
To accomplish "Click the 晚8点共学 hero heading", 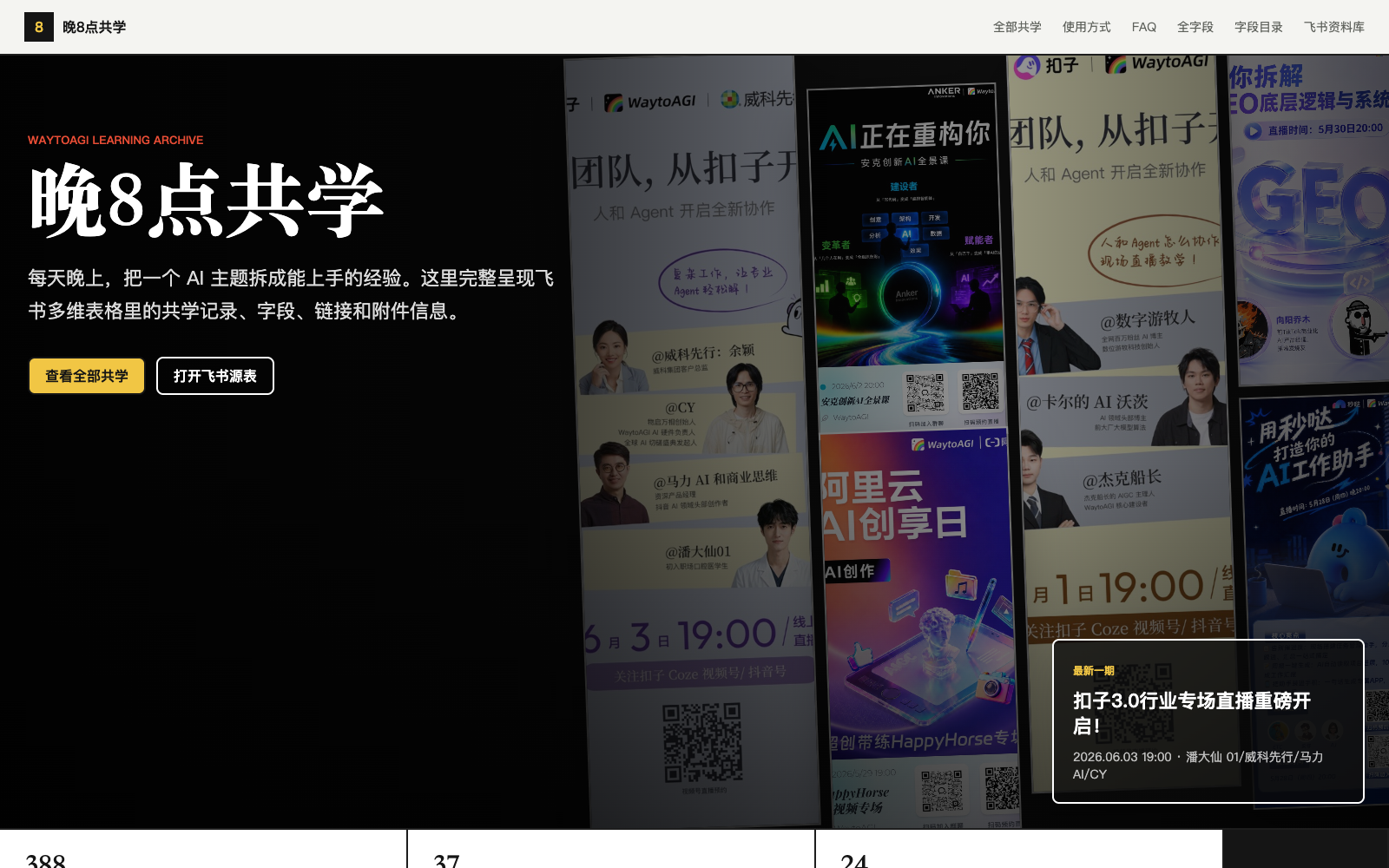I will click(207, 201).
